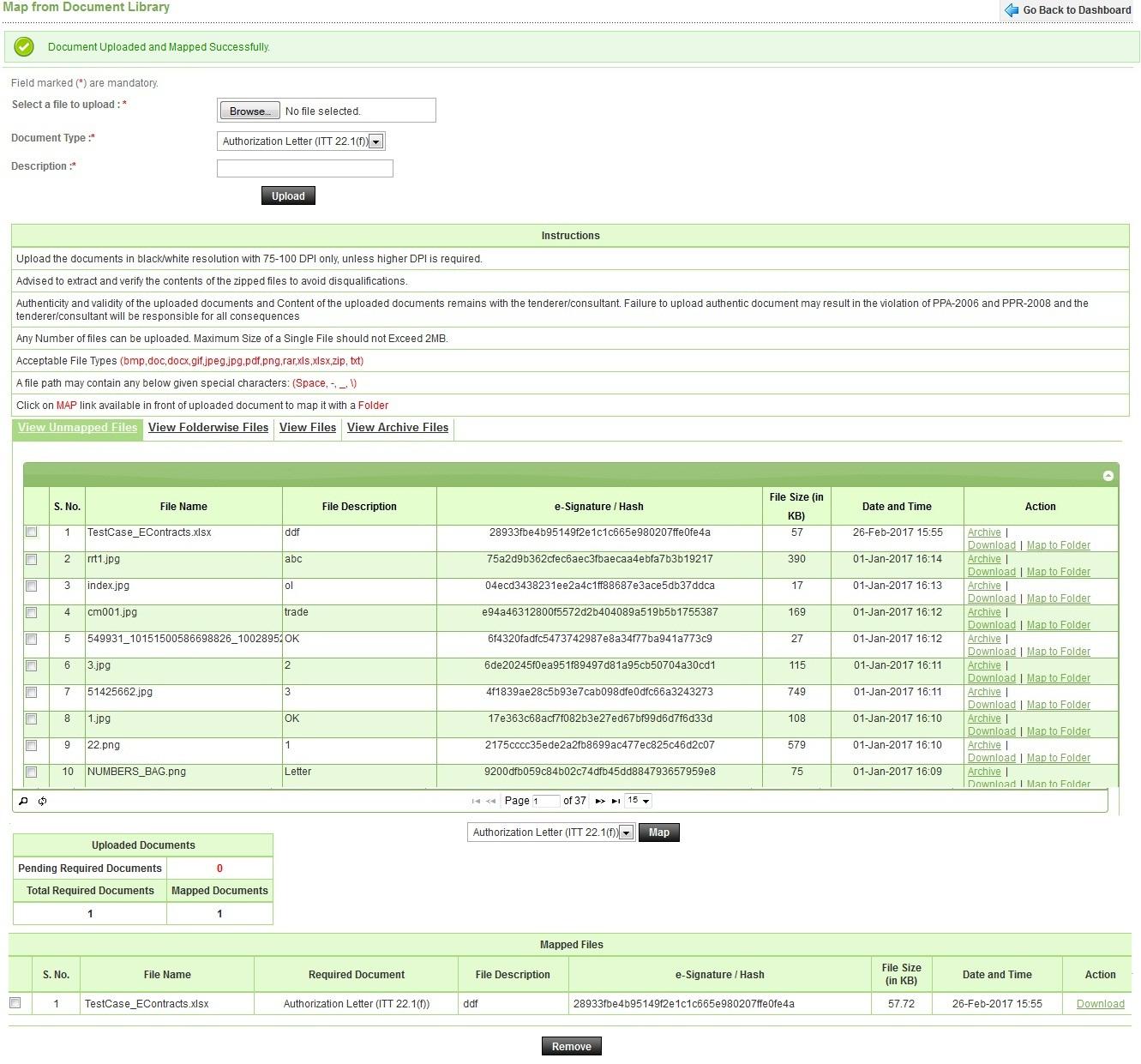The width and height of the screenshot is (1141, 1064).
Task: Go to the previous page of the grid
Action: 490,801
